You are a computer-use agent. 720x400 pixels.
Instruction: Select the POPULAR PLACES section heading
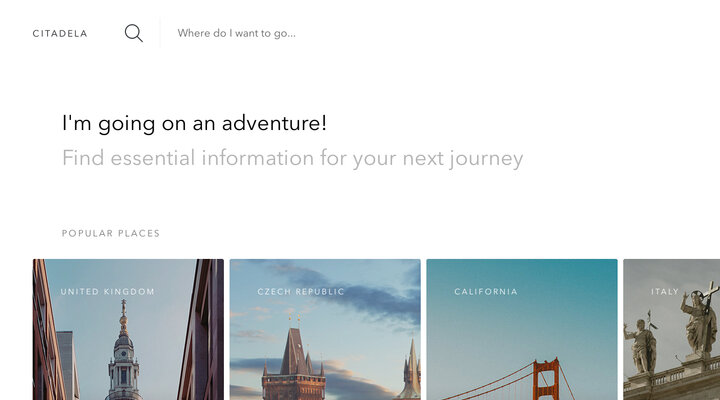click(x=111, y=233)
